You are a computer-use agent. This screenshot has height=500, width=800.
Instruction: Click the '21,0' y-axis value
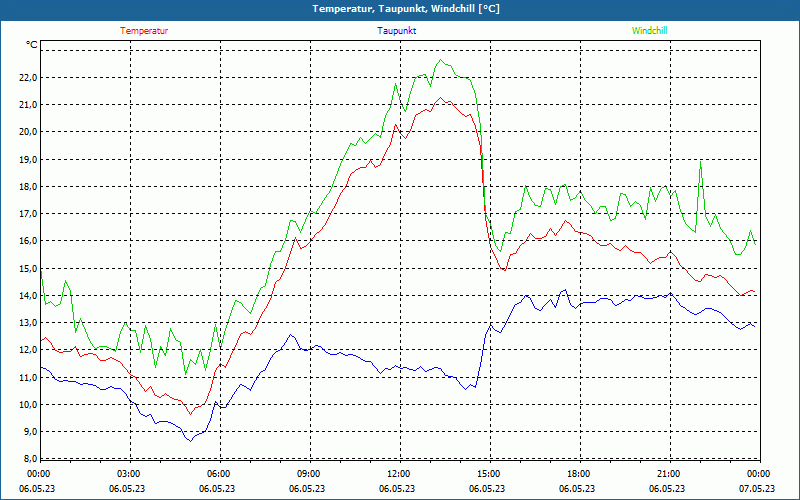click(x=29, y=105)
